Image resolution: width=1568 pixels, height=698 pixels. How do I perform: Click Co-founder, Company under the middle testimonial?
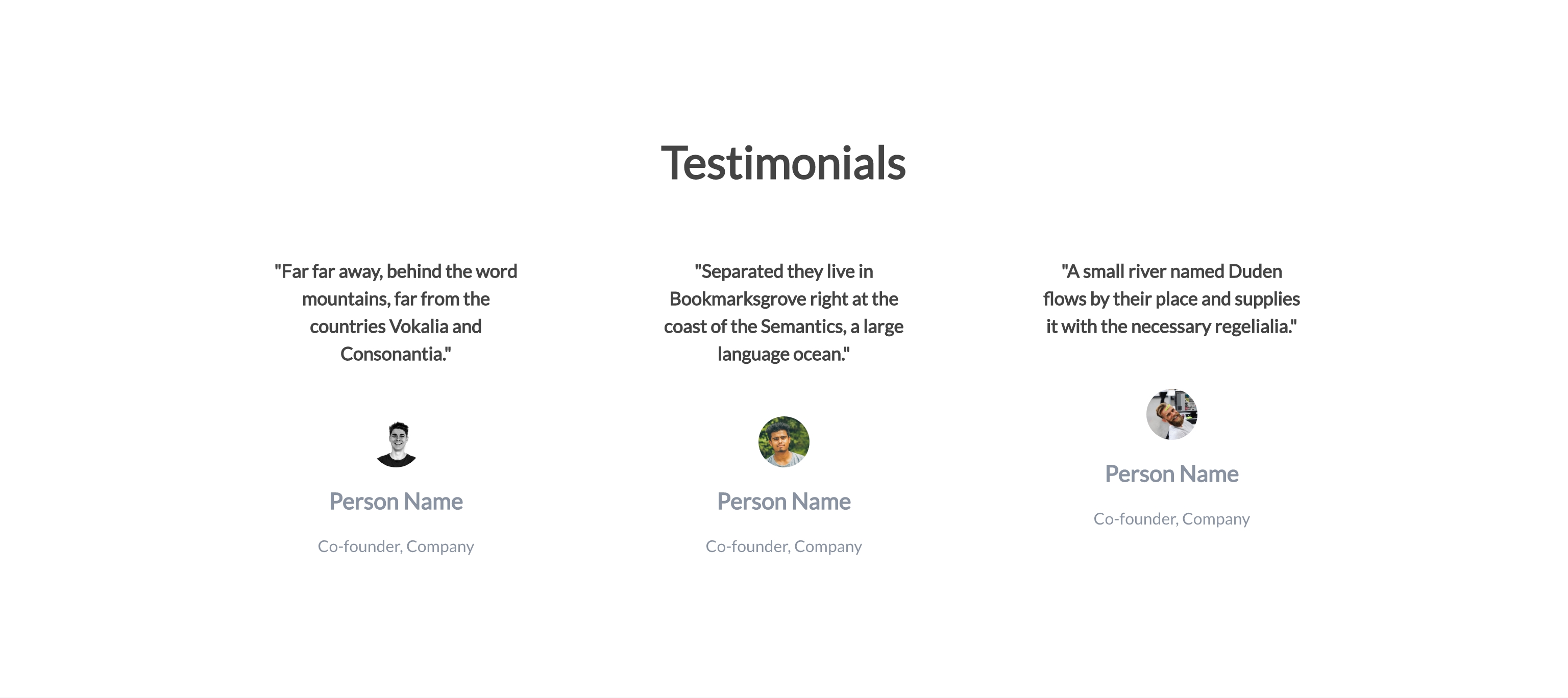783,546
